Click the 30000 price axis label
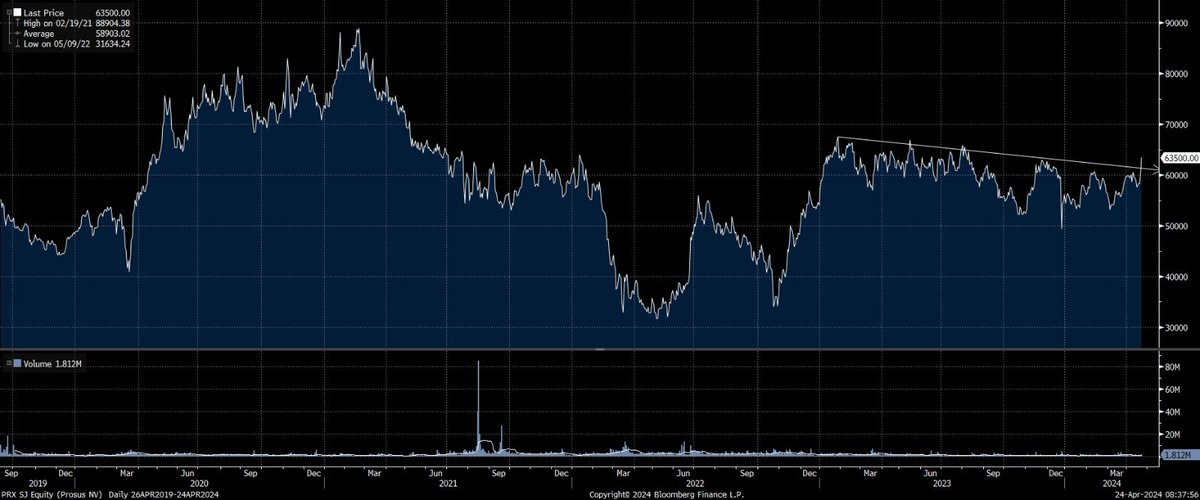This screenshot has height=500, width=1200. [x=1175, y=328]
